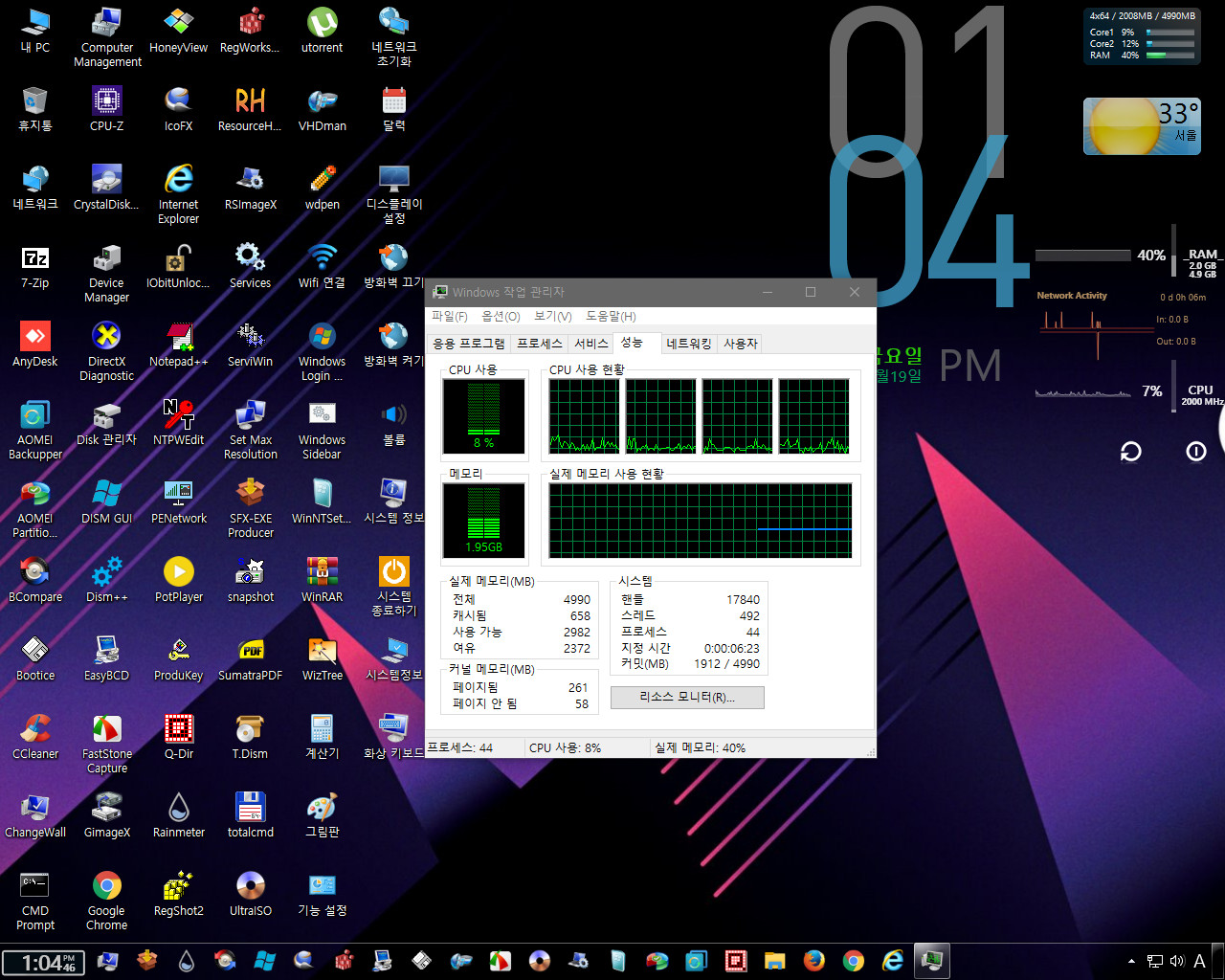Viewport: 1225px width, 980px height.
Task: Click the Seoul weather widget
Action: click(x=1141, y=126)
